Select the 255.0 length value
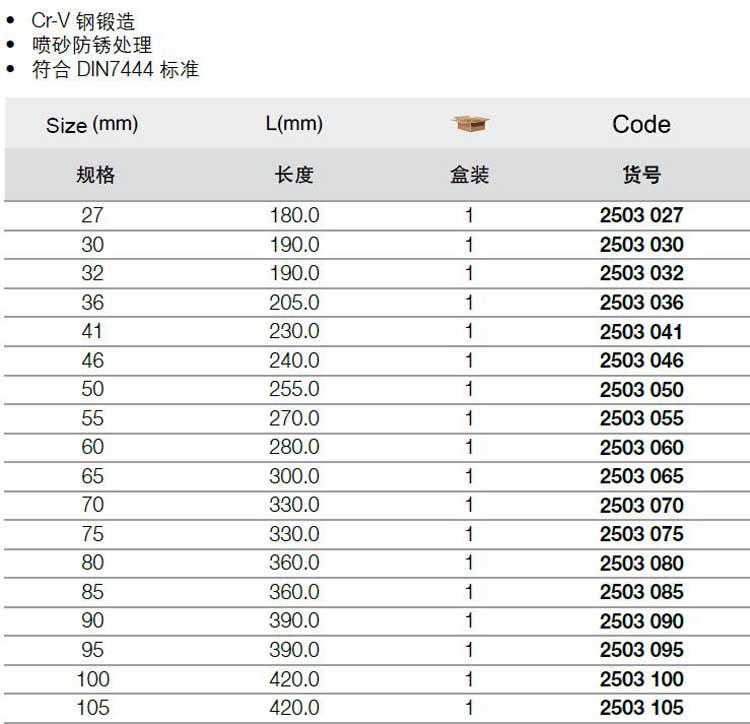750x724 pixels. 294,389
